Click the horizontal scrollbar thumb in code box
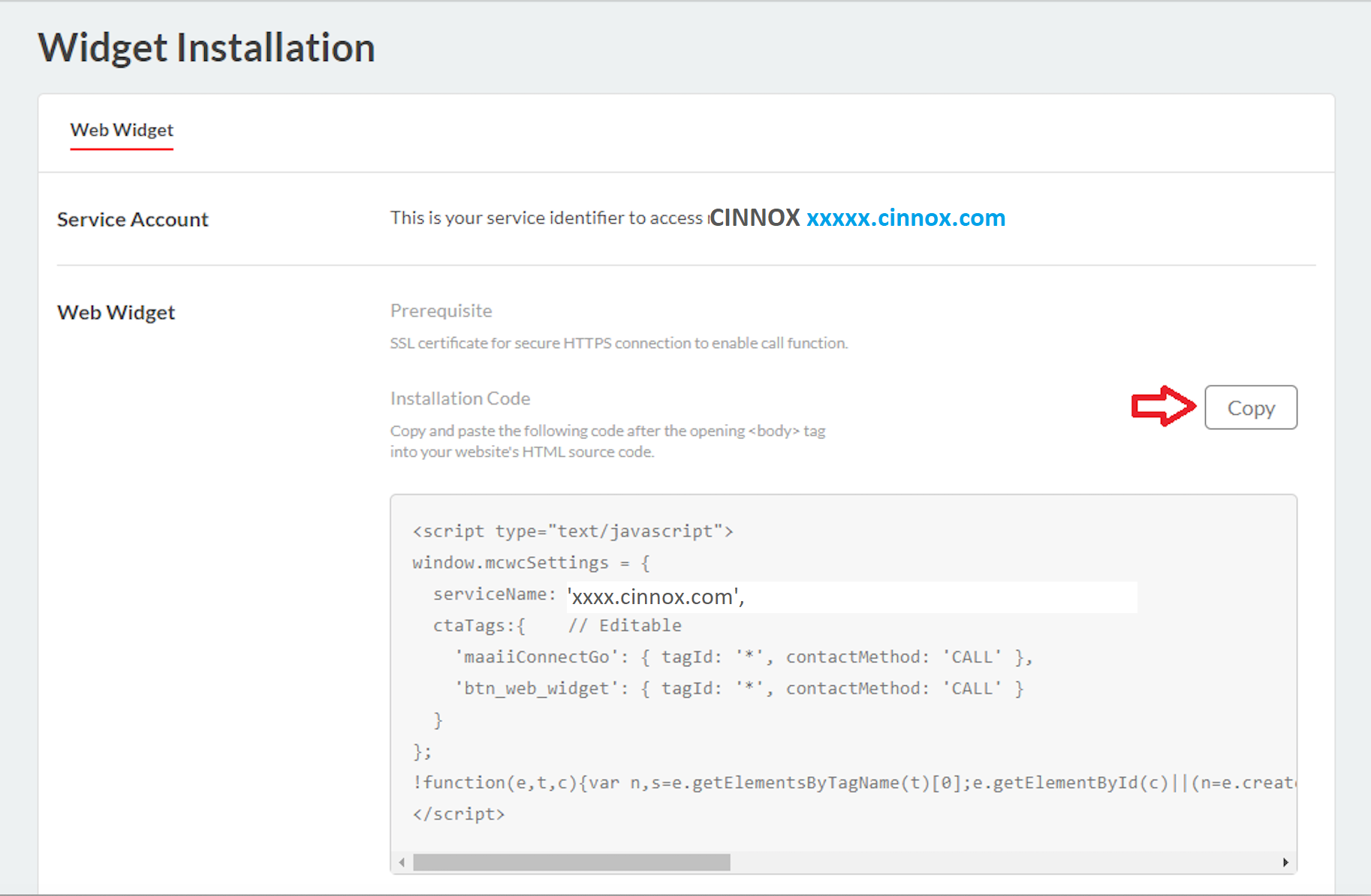The image size is (1371, 896). 571,862
